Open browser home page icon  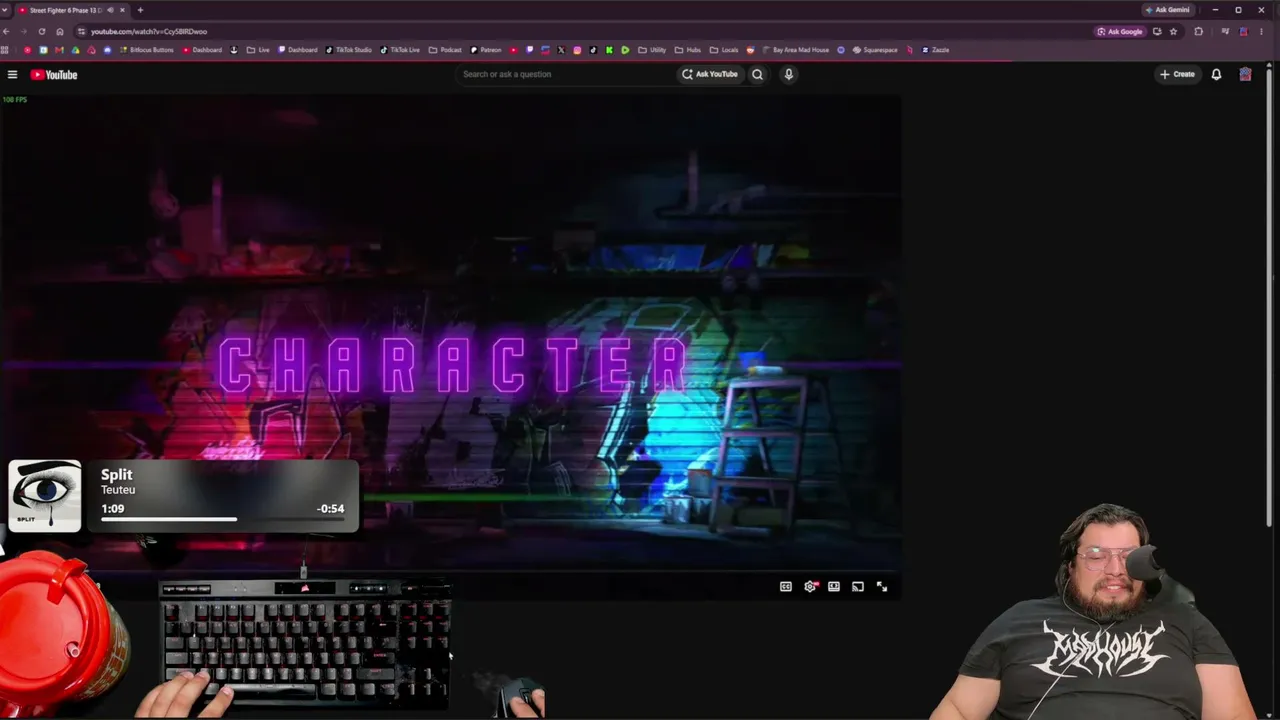[x=59, y=31]
